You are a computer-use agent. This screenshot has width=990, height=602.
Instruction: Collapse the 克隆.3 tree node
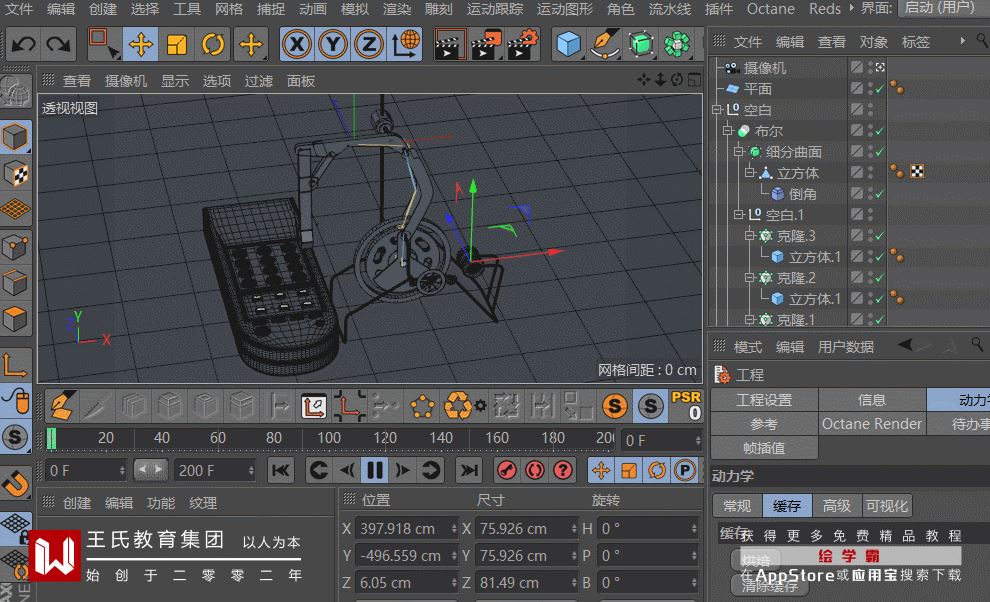[x=750, y=236]
